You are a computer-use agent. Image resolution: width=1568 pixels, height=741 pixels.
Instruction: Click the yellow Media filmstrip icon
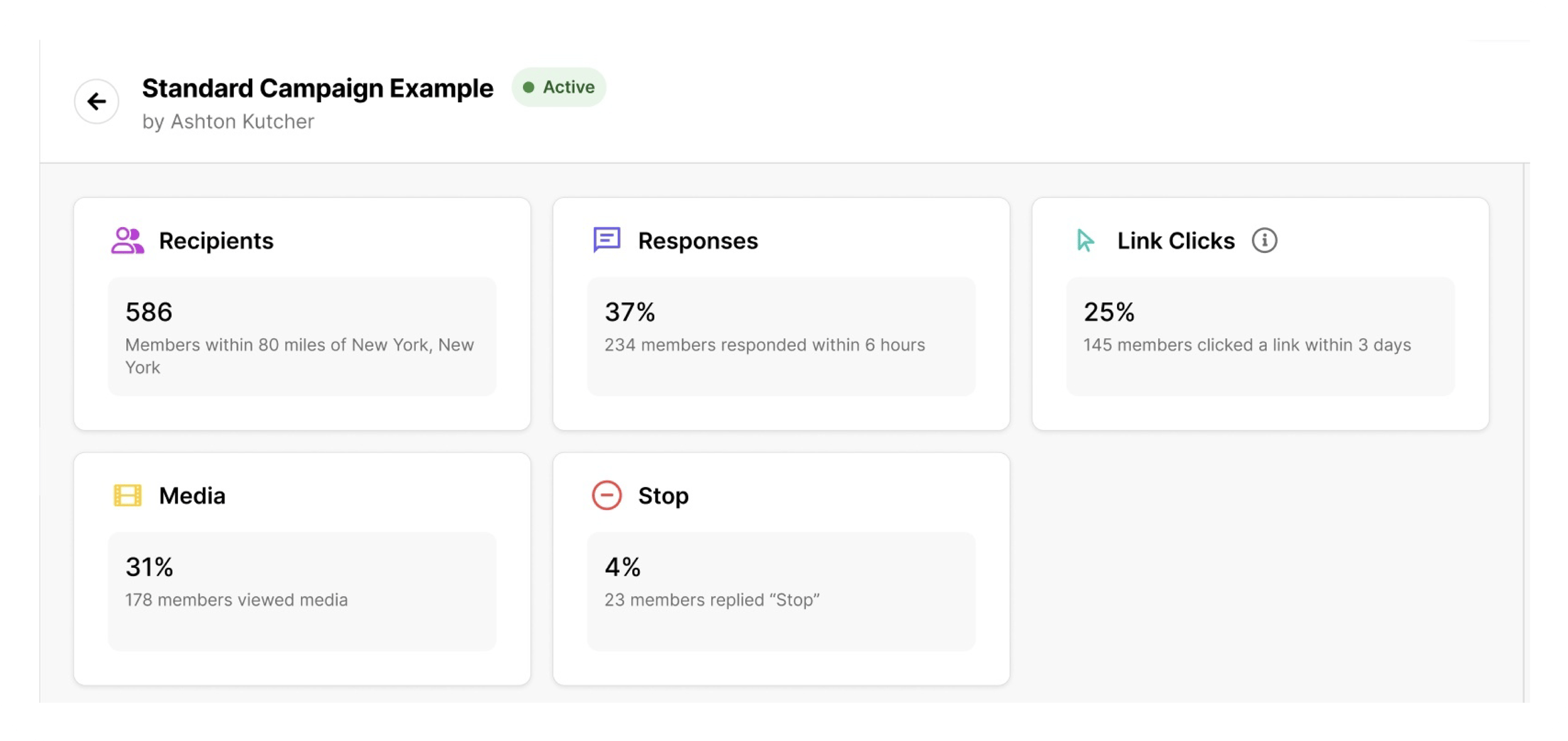[127, 495]
